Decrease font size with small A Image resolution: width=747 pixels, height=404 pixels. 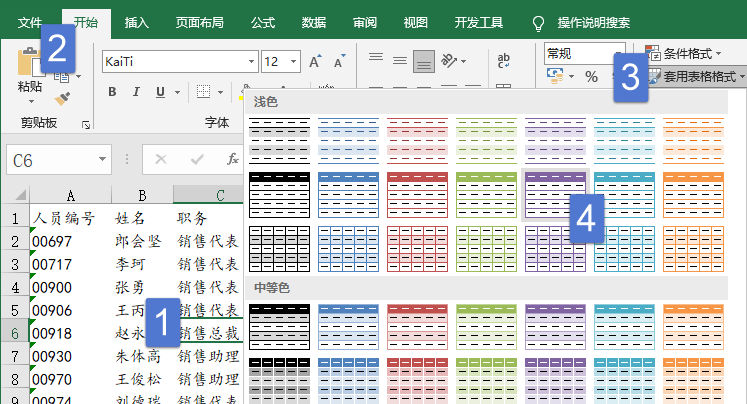(339, 61)
